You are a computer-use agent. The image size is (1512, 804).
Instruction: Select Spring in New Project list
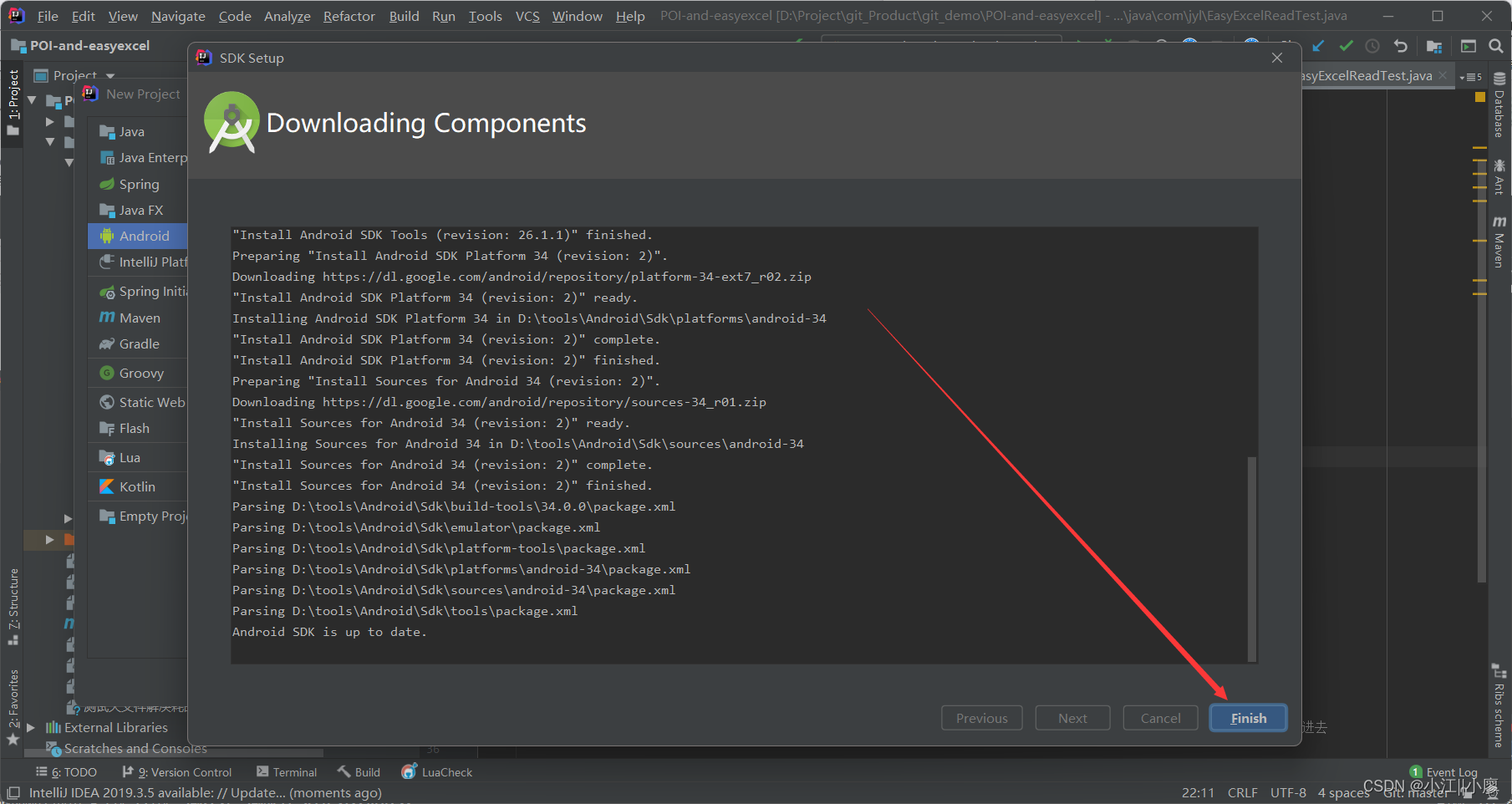pyautogui.click(x=138, y=184)
